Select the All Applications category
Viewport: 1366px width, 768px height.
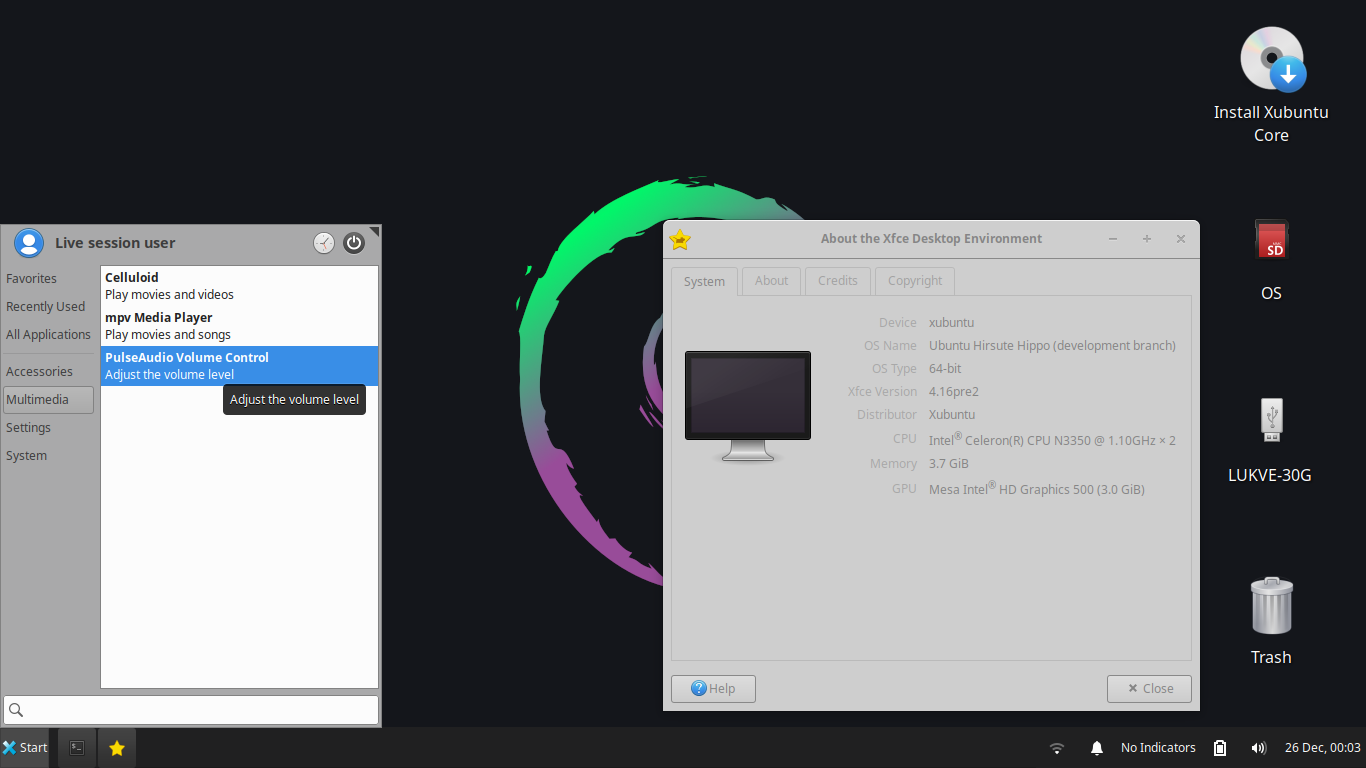tap(48, 335)
